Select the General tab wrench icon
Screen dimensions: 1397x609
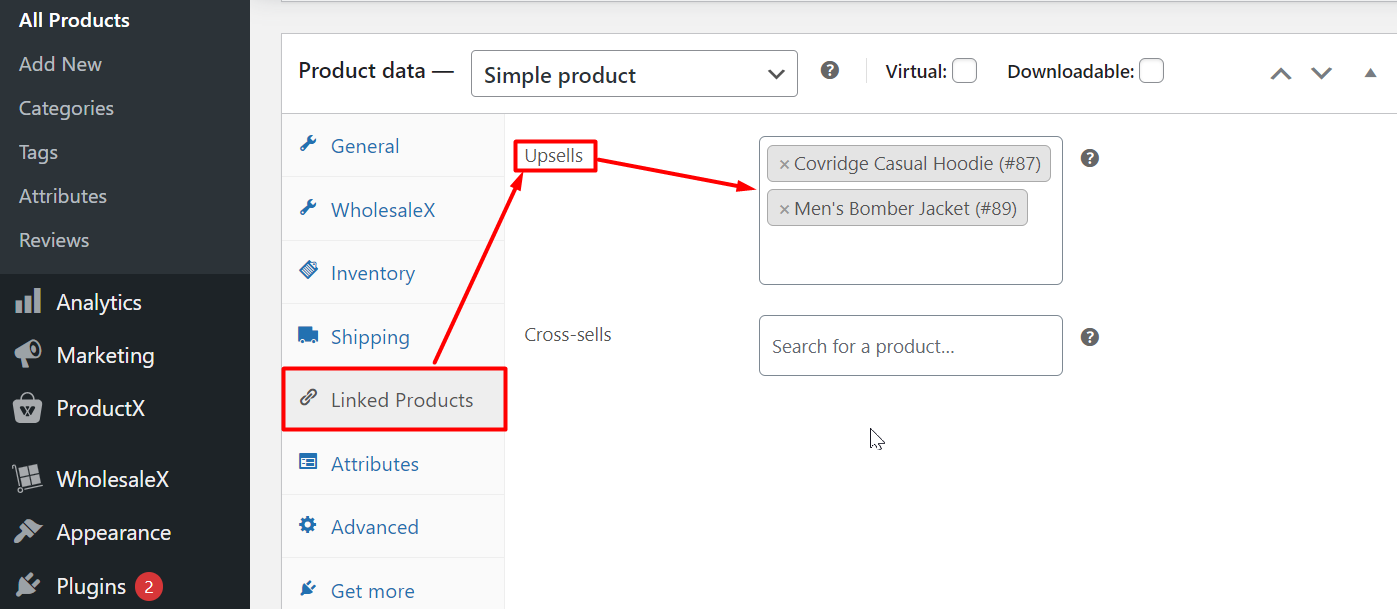310,145
